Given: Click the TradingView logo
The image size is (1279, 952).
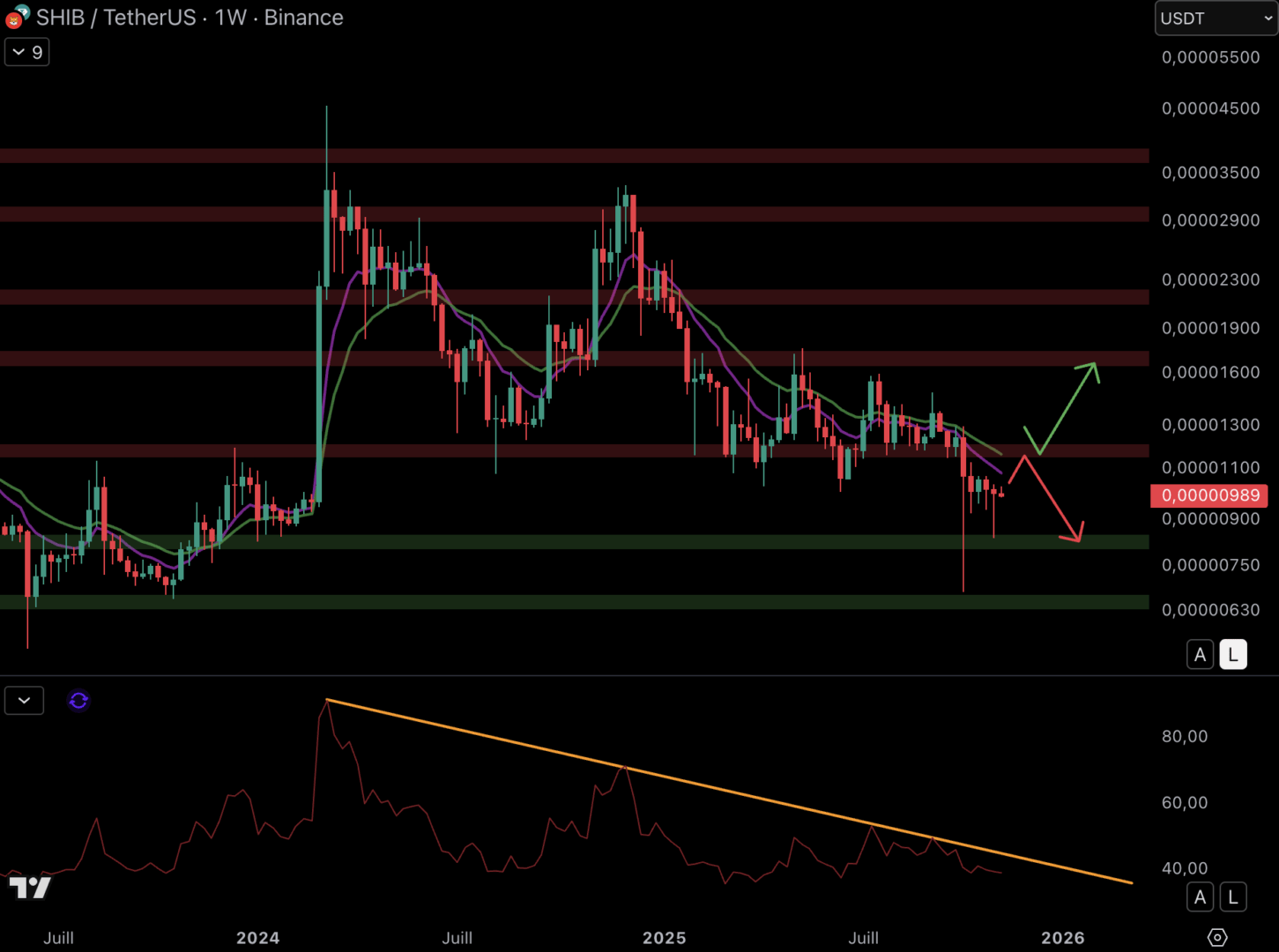Looking at the screenshot, I should click(x=30, y=888).
